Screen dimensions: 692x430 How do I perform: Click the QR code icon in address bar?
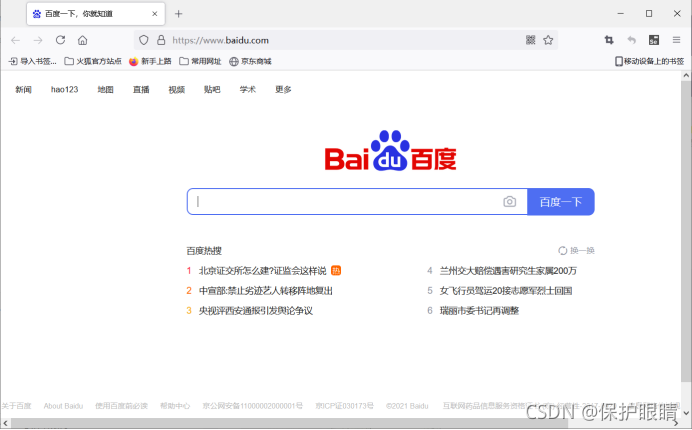530,40
